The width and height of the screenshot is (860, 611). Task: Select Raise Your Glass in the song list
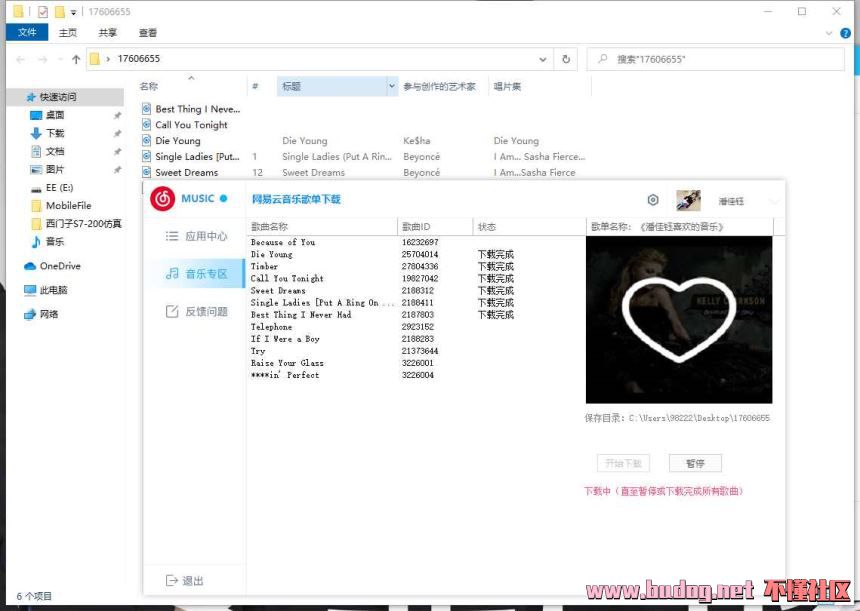click(x=287, y=363)
